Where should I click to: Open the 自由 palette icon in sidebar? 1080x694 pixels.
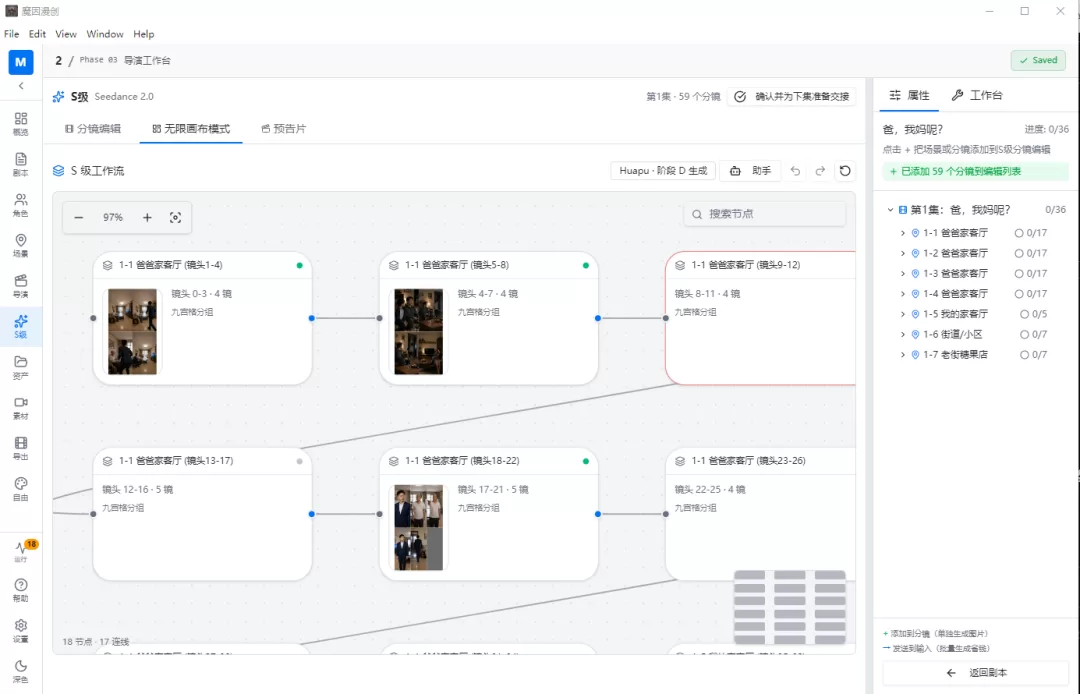pos(21,489)
